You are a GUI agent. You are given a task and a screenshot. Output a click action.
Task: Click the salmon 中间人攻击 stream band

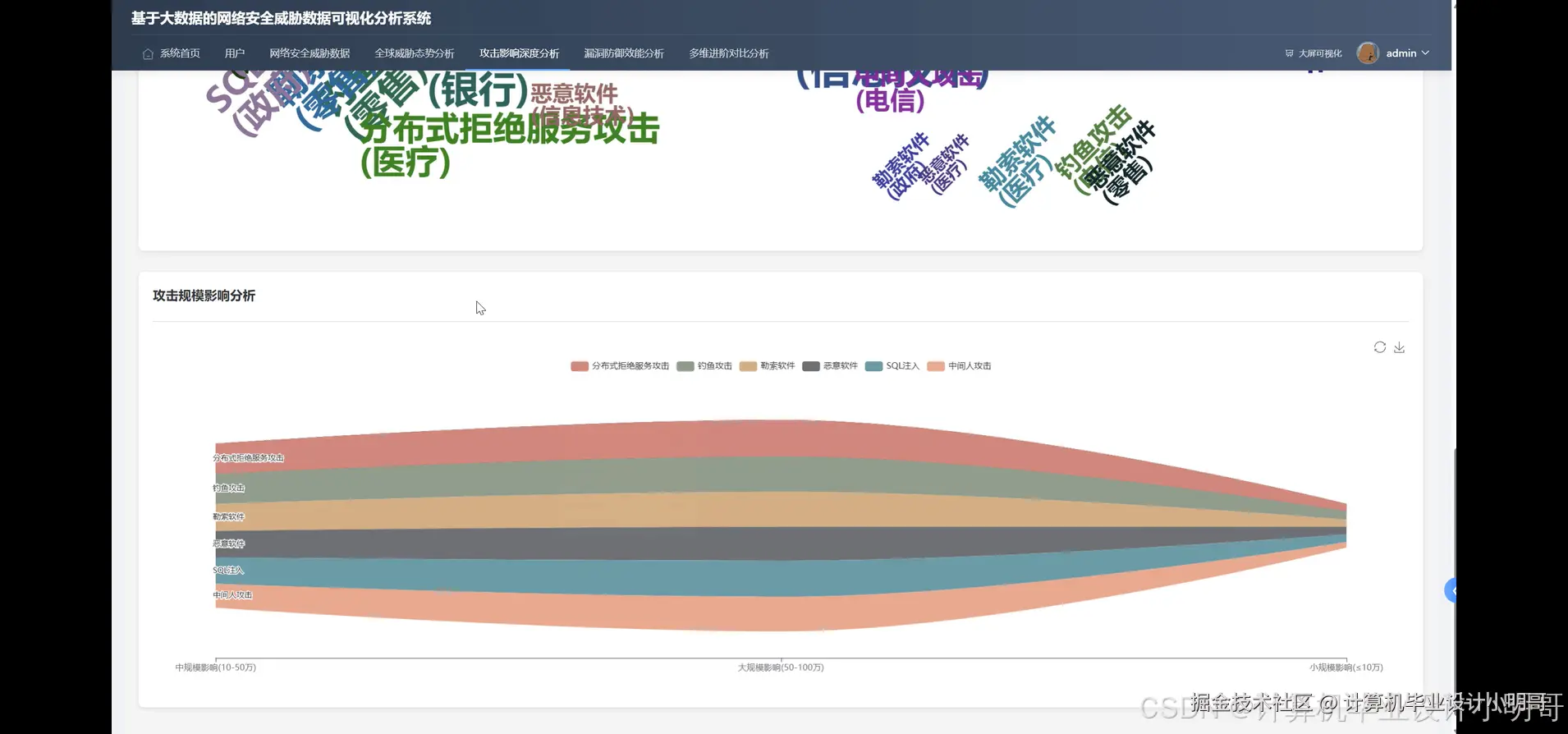[780, 613]
